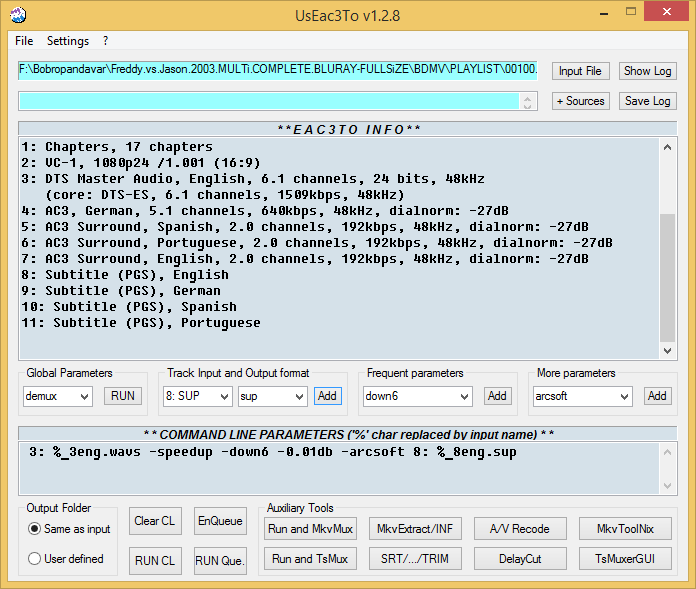Select the AC3 German 5.1 track line

tap(265, 211)
